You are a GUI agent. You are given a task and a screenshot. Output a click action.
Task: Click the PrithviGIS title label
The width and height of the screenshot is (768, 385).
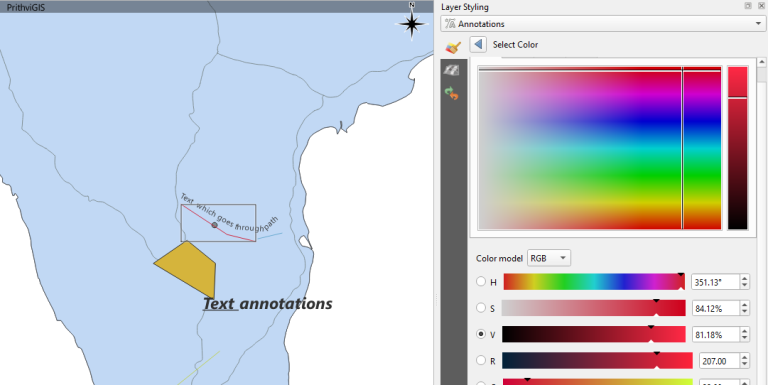26,8
